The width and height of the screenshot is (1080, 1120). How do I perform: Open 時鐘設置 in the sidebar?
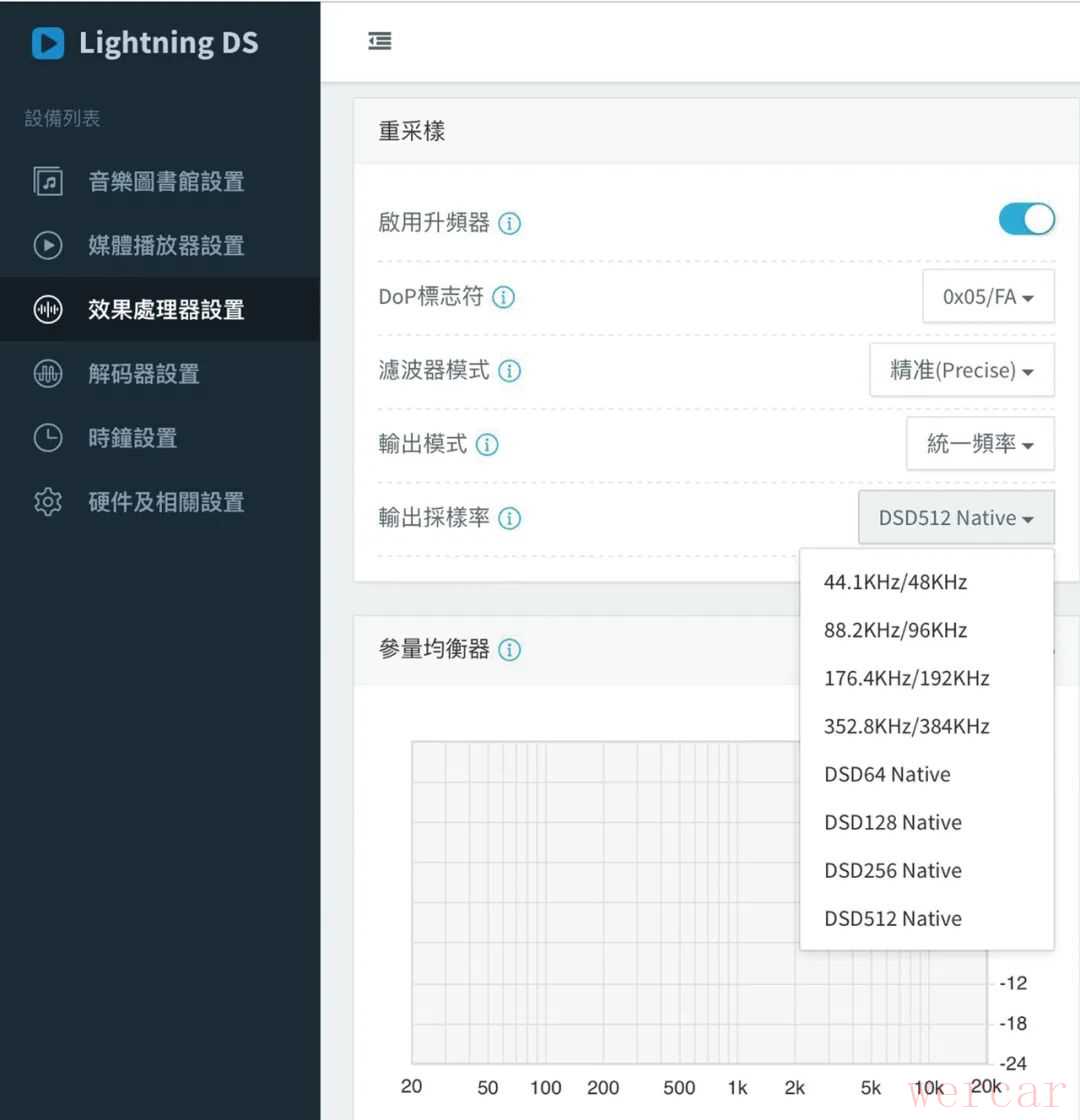[x=132, y=438]
